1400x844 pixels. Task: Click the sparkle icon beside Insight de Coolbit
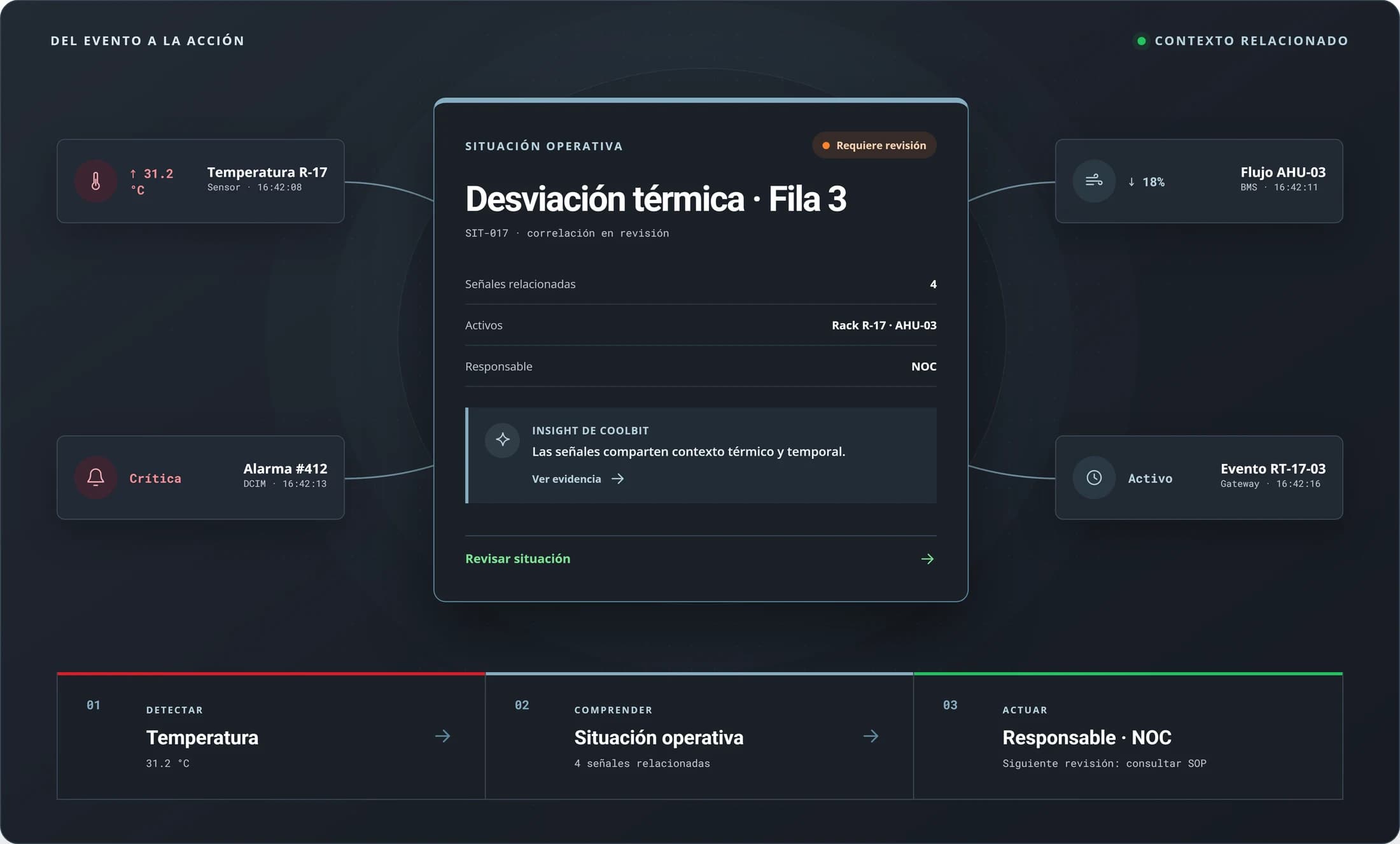tap(503, 439)
